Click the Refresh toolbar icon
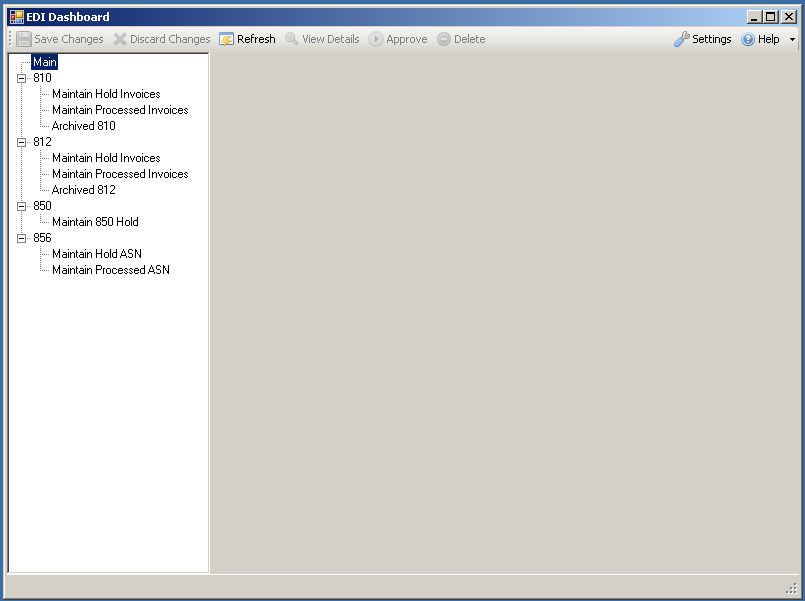Screen dimensions: 805x601 pyautogui.click(x=227, y=39)
